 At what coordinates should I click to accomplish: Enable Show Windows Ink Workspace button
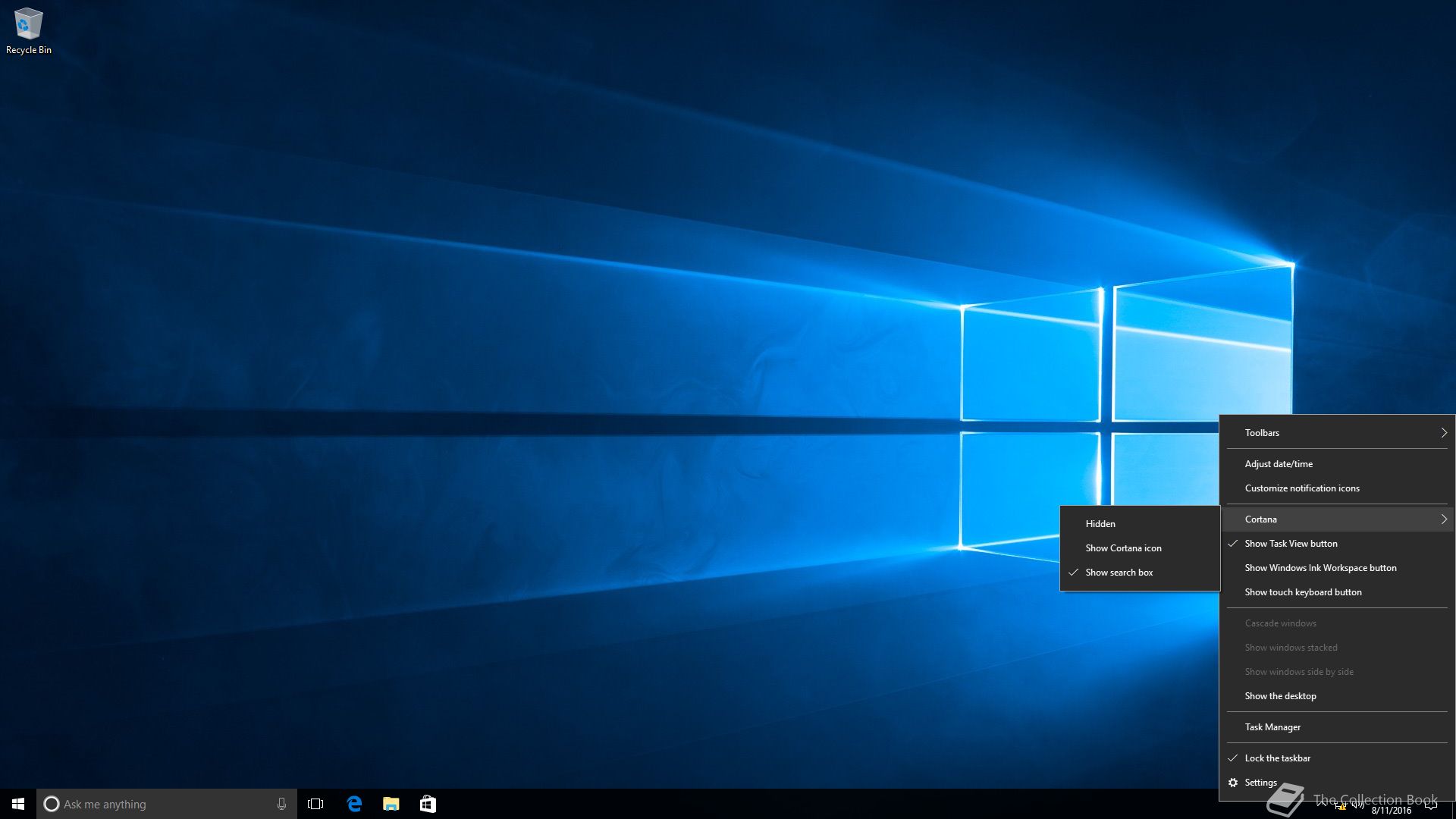[x=1337, y=568]
